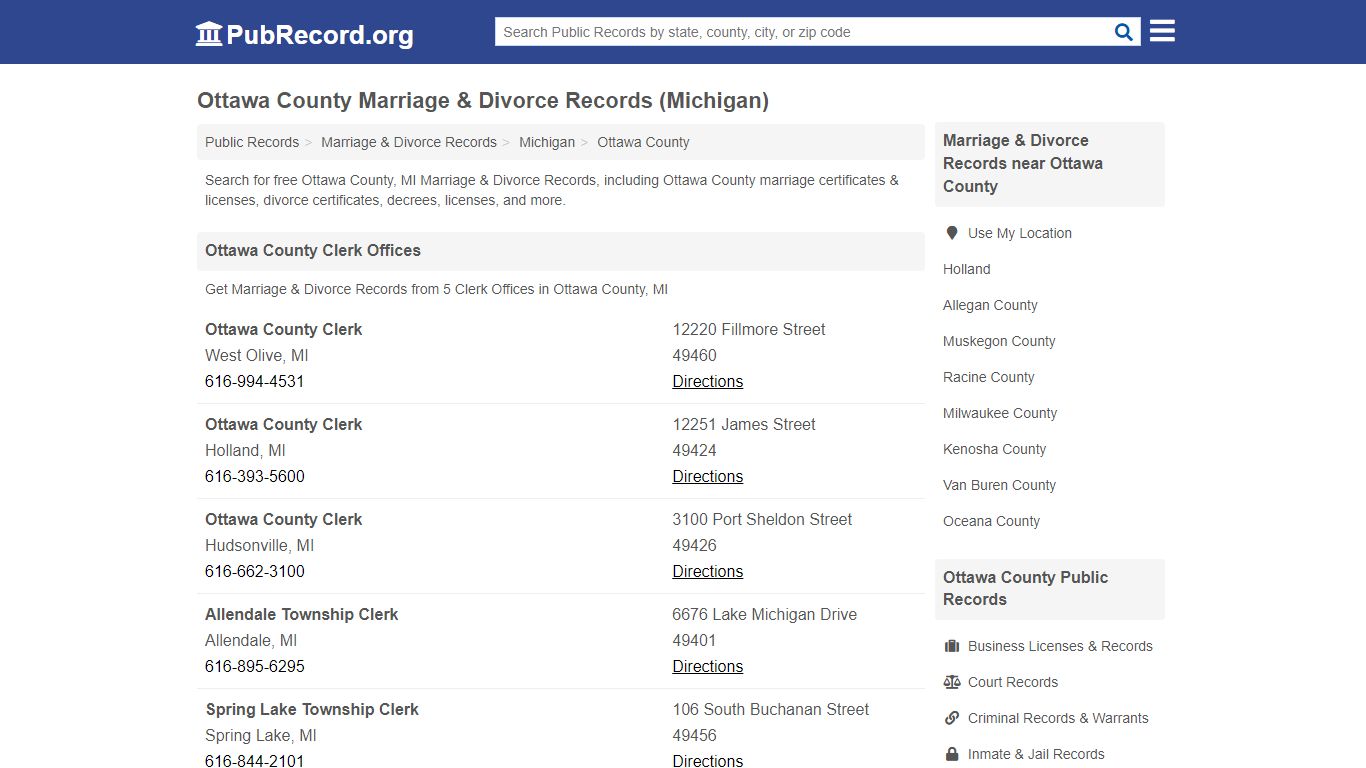Click Use My Location
Screen dimensions: 1366x768
tap(1020, 233)
